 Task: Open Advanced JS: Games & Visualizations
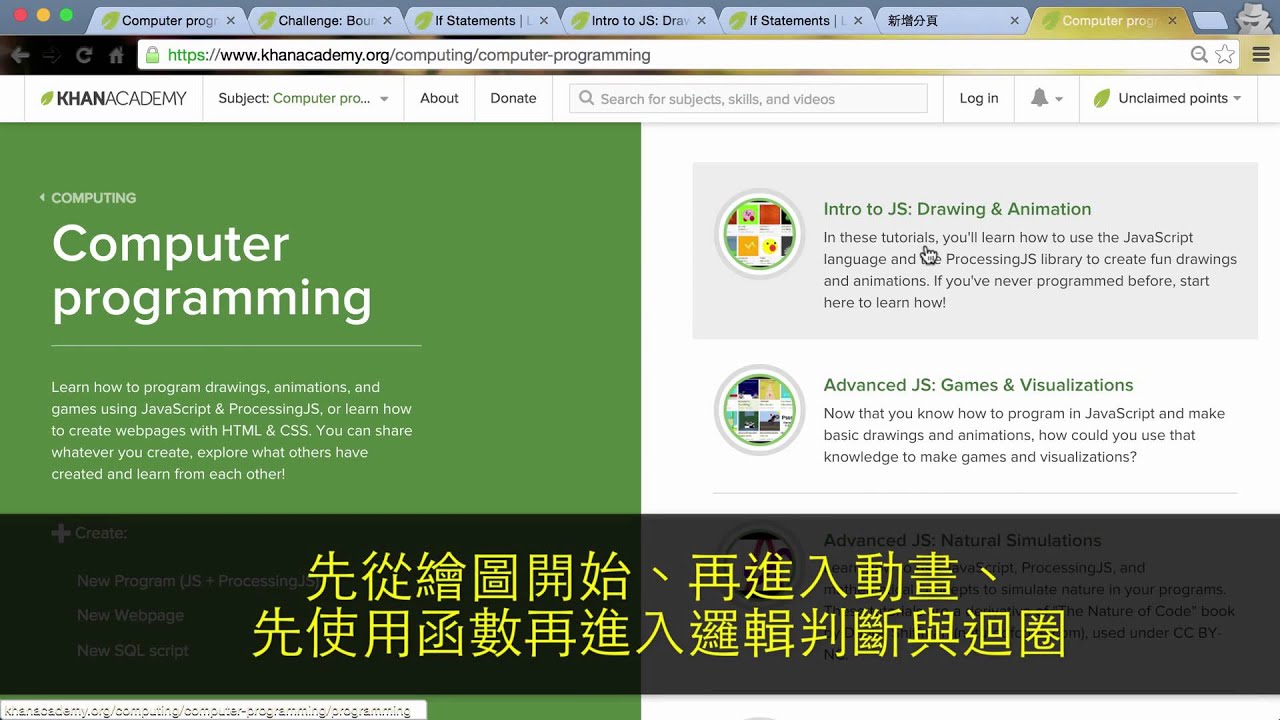[978, 385]
